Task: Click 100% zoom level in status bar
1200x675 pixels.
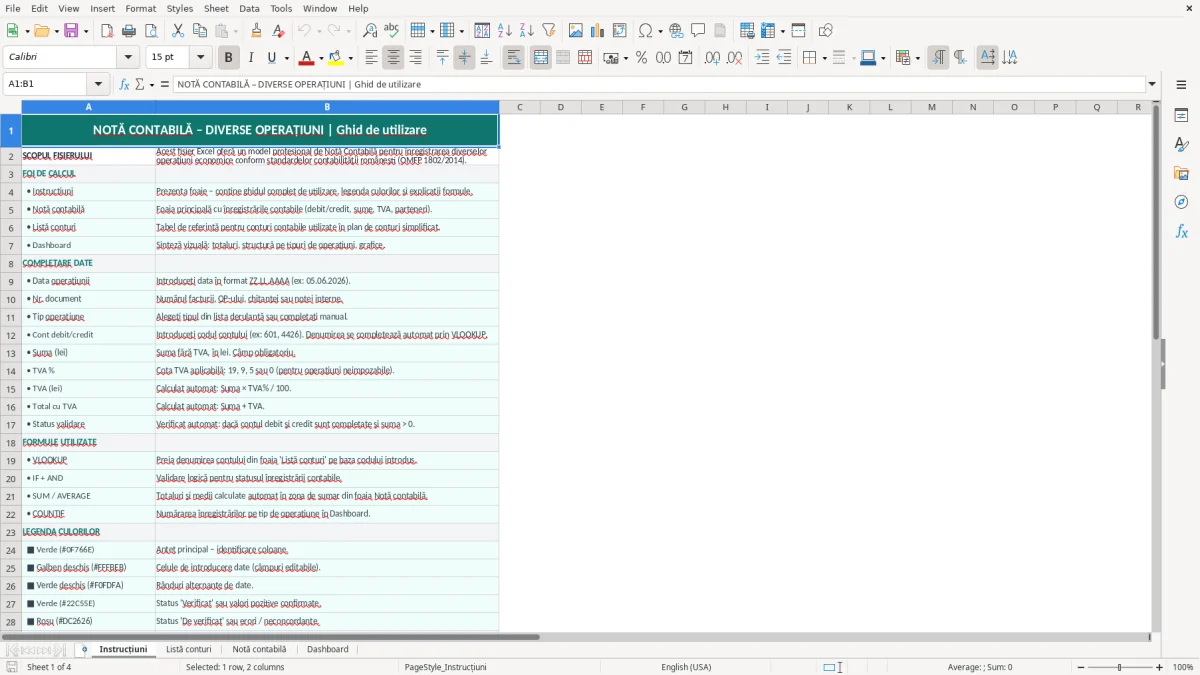Action: 1183,667
